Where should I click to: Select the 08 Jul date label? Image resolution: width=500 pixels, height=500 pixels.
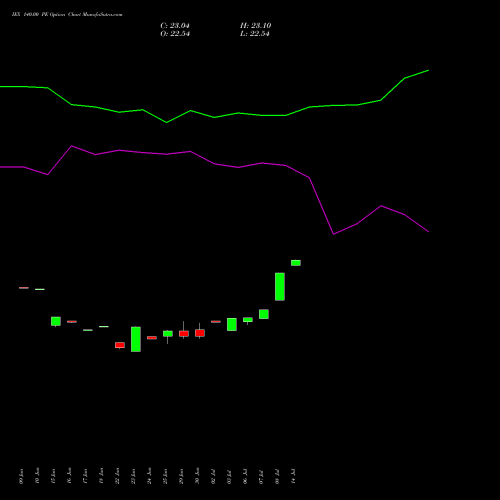(277, 476)
